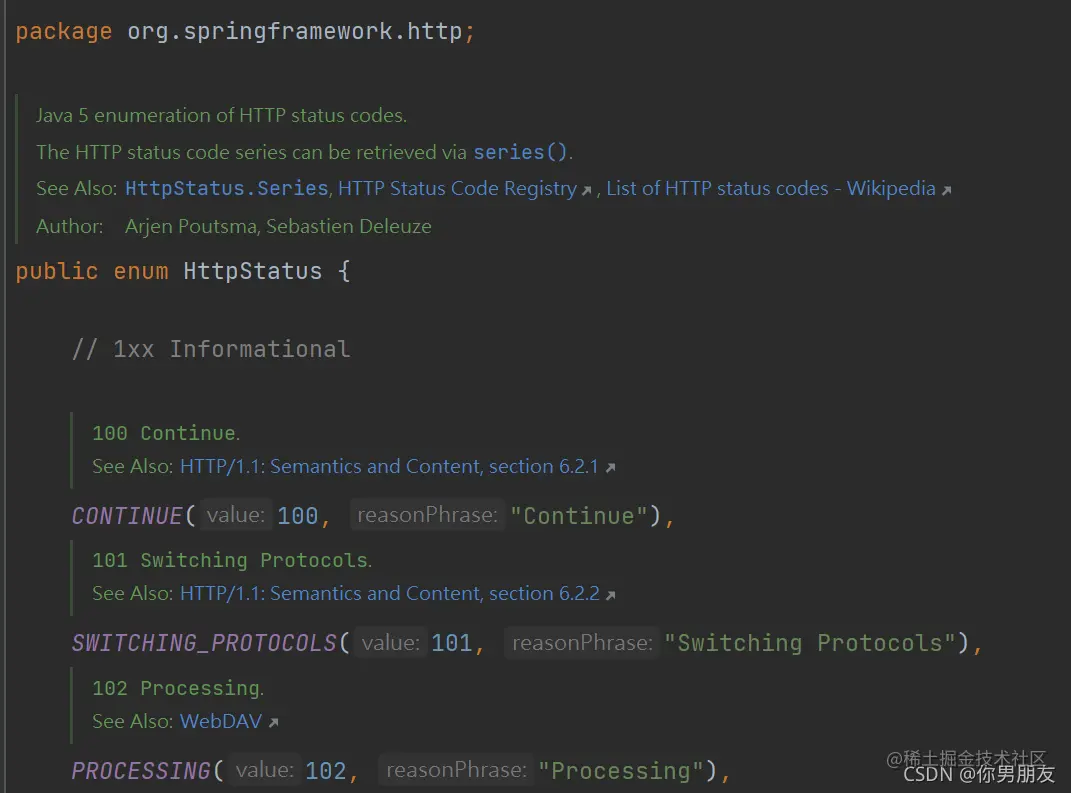This screenshot has width=1071, height=793.
Task: Click the "Switching Protocols" string literal
Action: tap(809, 643)
